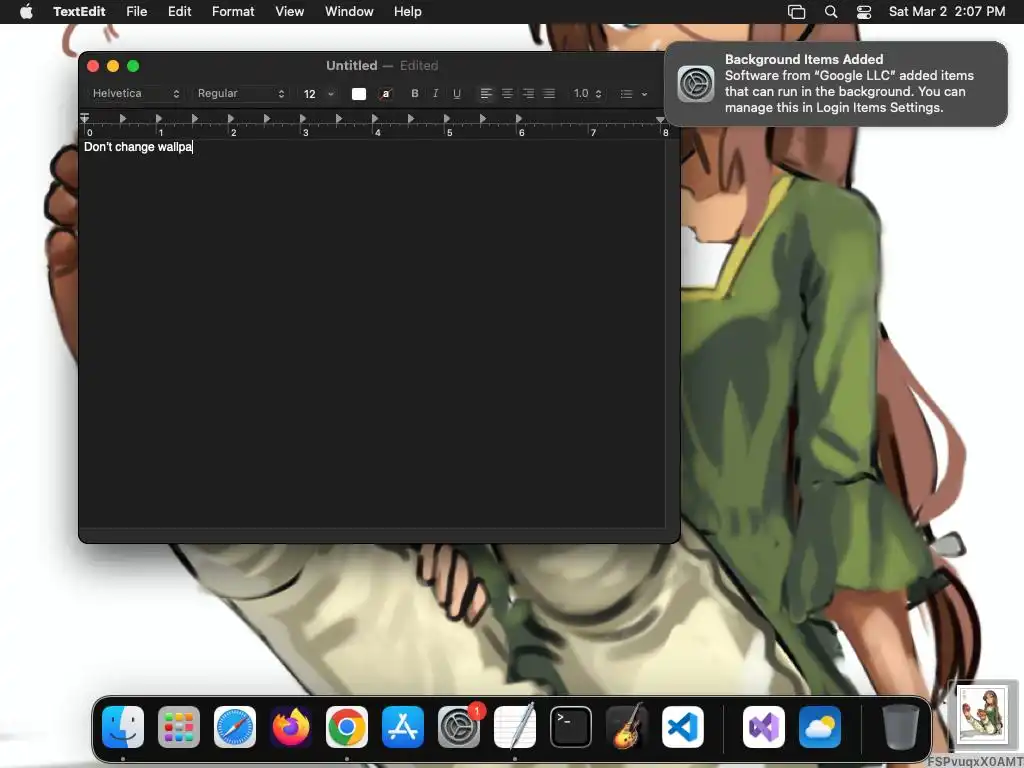This screenshot has height=768, width=1024.
Task: Toggle underline formatting in TextEdit toolbar
Action: [457, 93]
